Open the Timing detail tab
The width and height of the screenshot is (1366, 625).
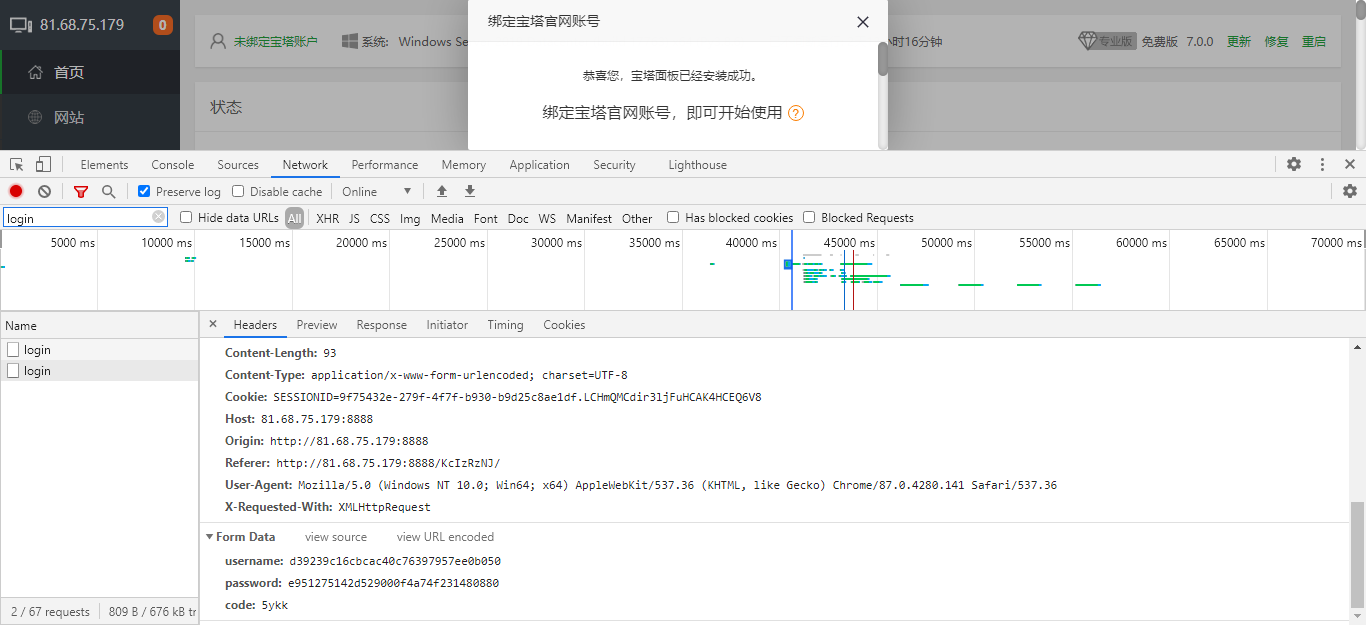click(505, 325)
